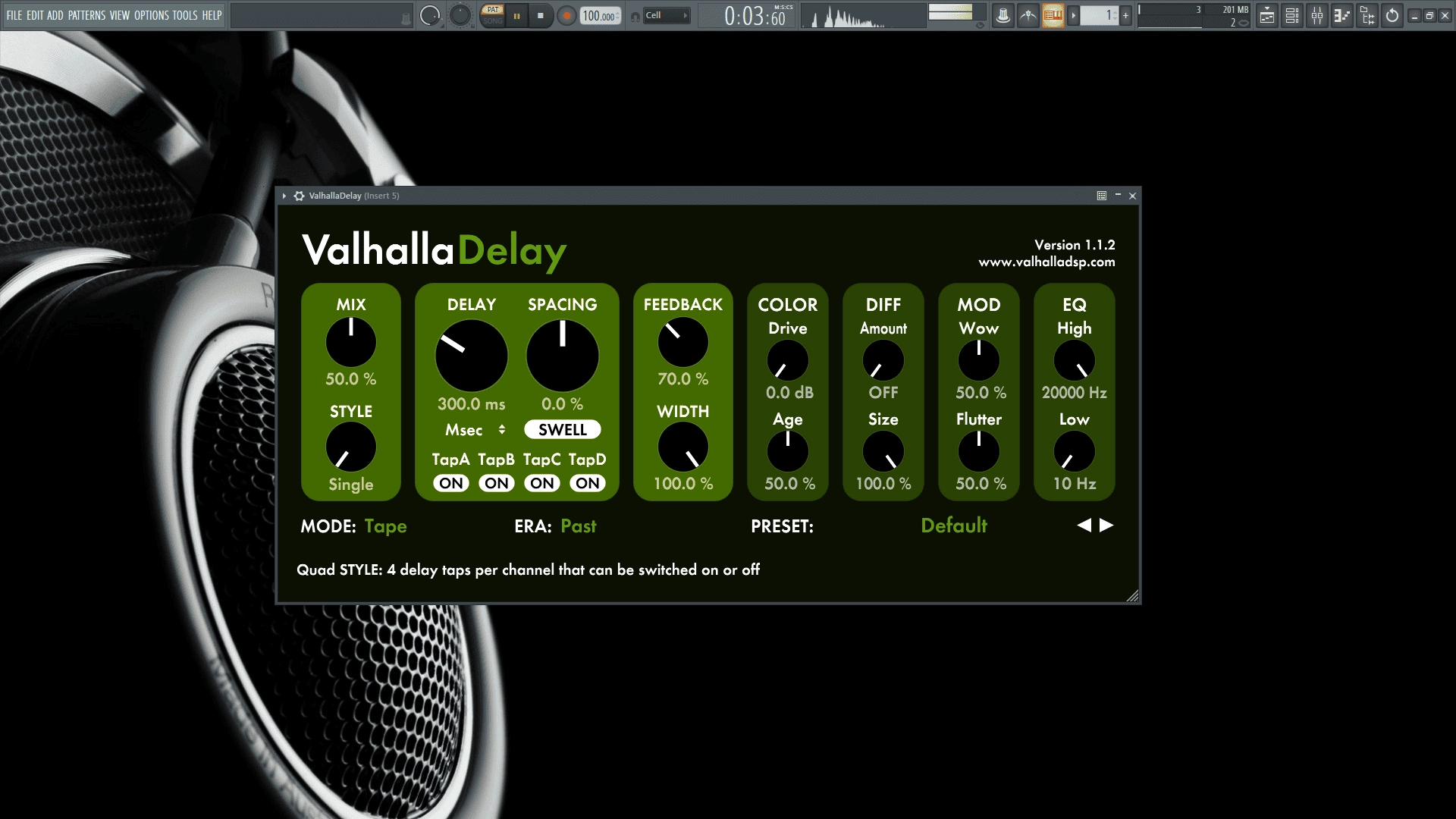
Task: Open the ValhallaDelay plugin gear options icon
Action: [299, 196]
